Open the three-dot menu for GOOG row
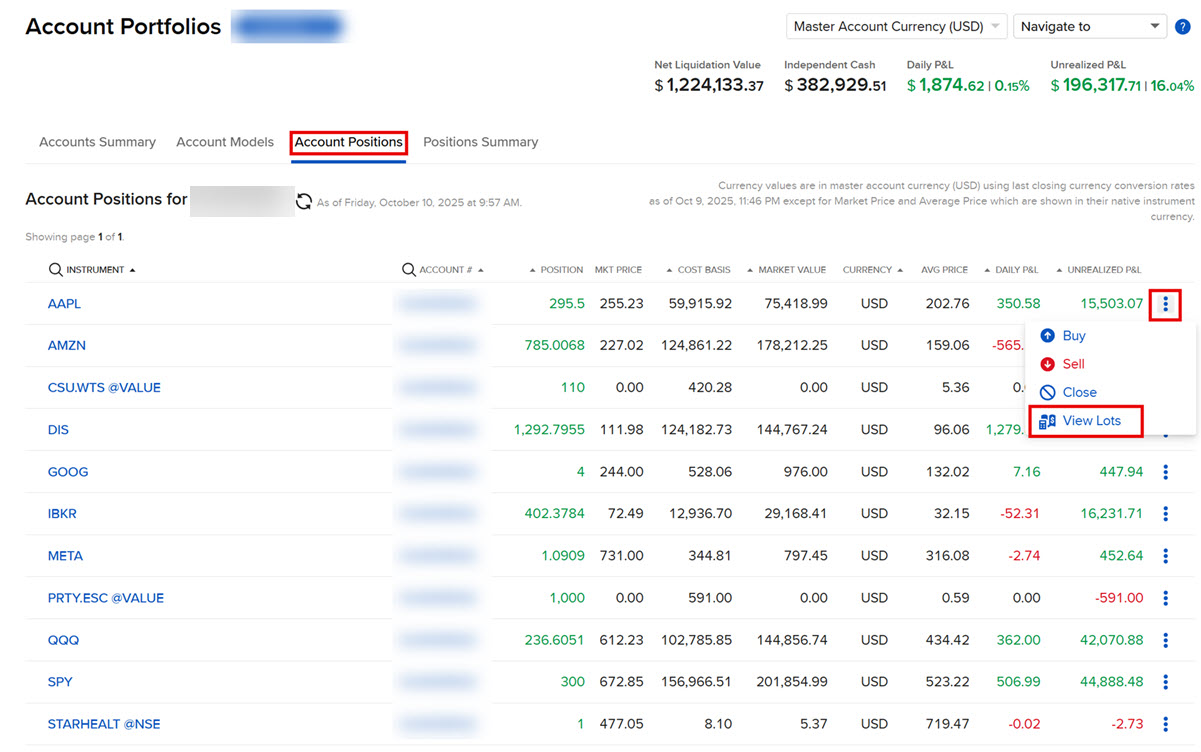The width and height of the screenshot is (1201, 752). [1165, 472]
